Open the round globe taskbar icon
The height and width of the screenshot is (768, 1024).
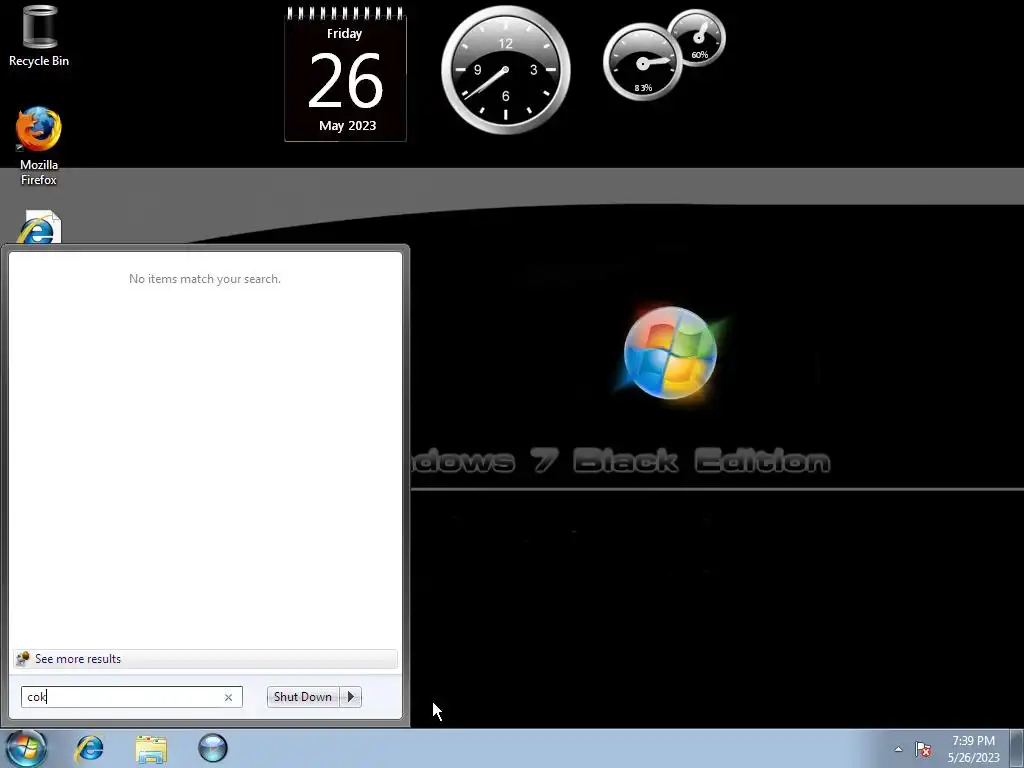(x=213, y=748)
